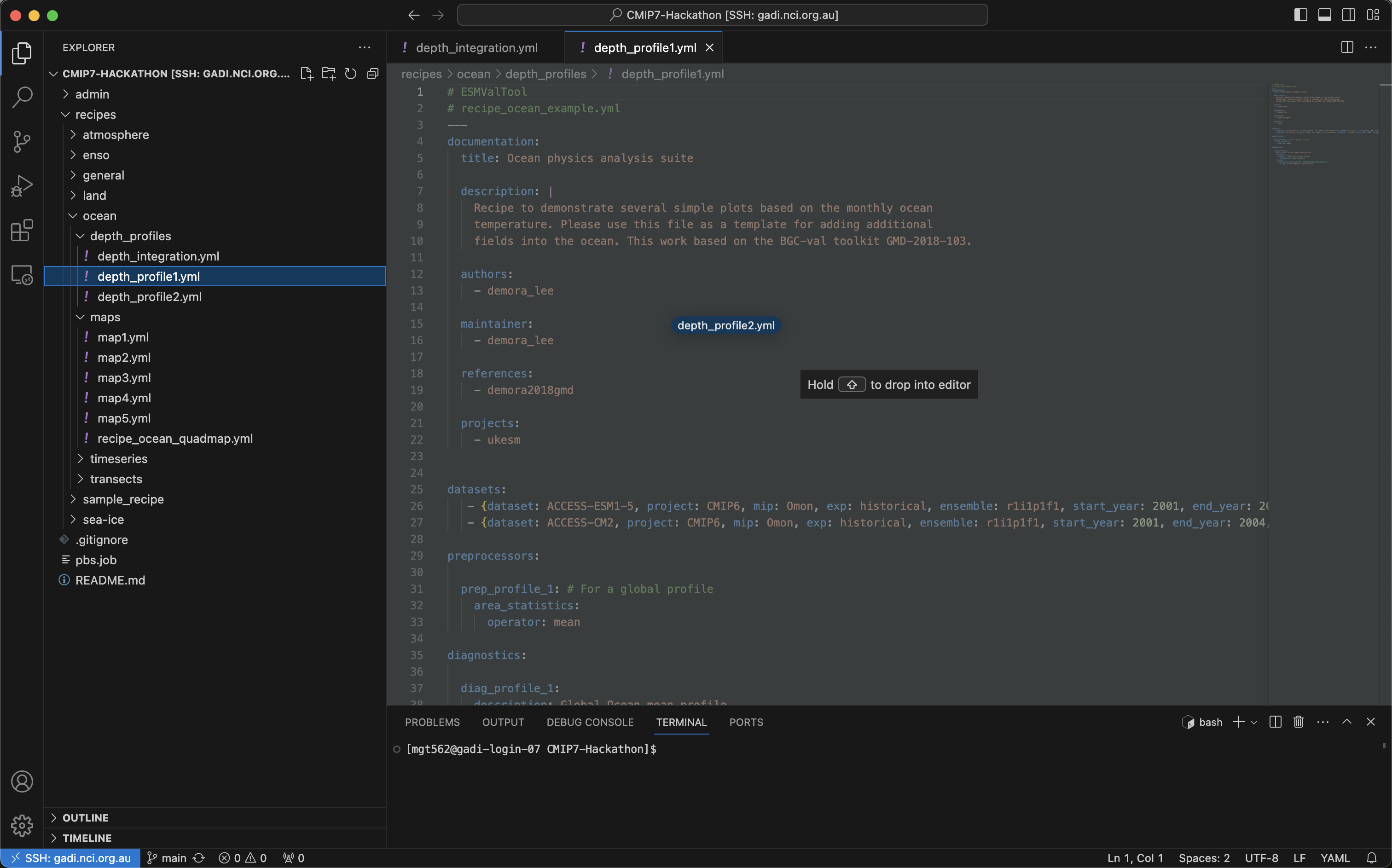Expand the OUTLINE section
Viewport: 1392px width, 868px height.
tap(215, 817)
